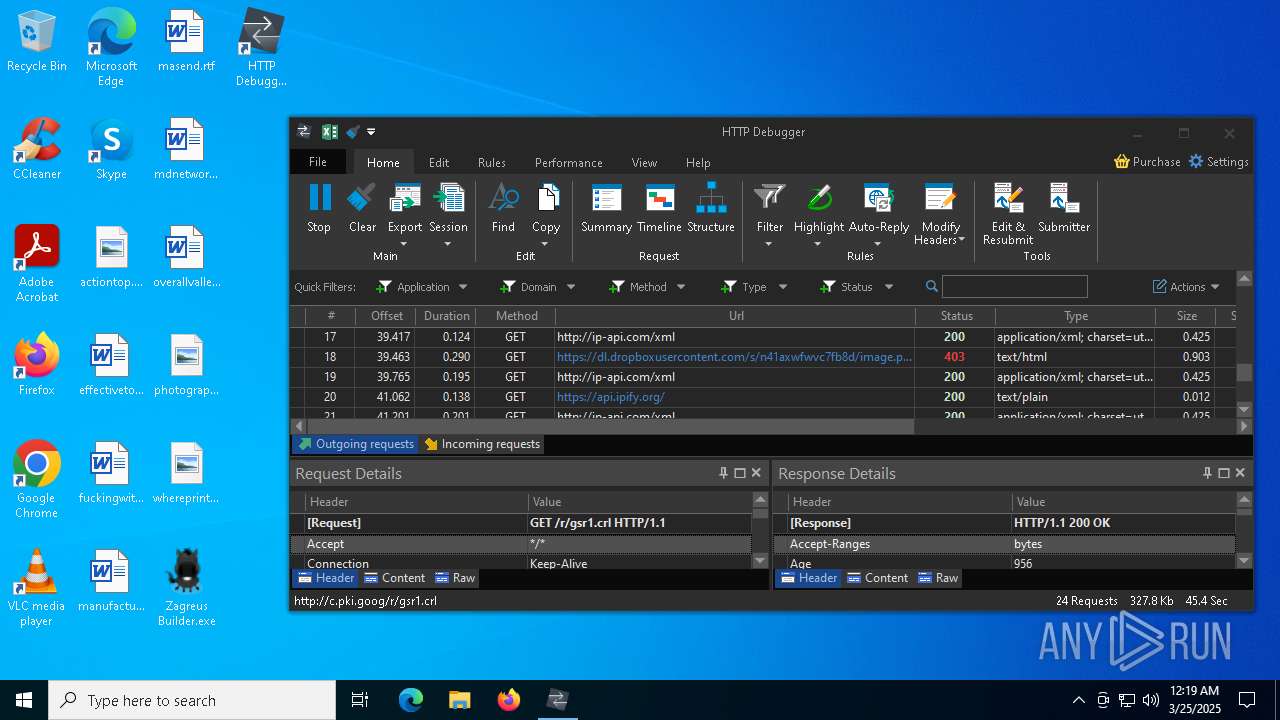Switch to the Performance ribbon tab
Image resolution: width=1280 pixels, height=720 pixels.
click(568, 162)
